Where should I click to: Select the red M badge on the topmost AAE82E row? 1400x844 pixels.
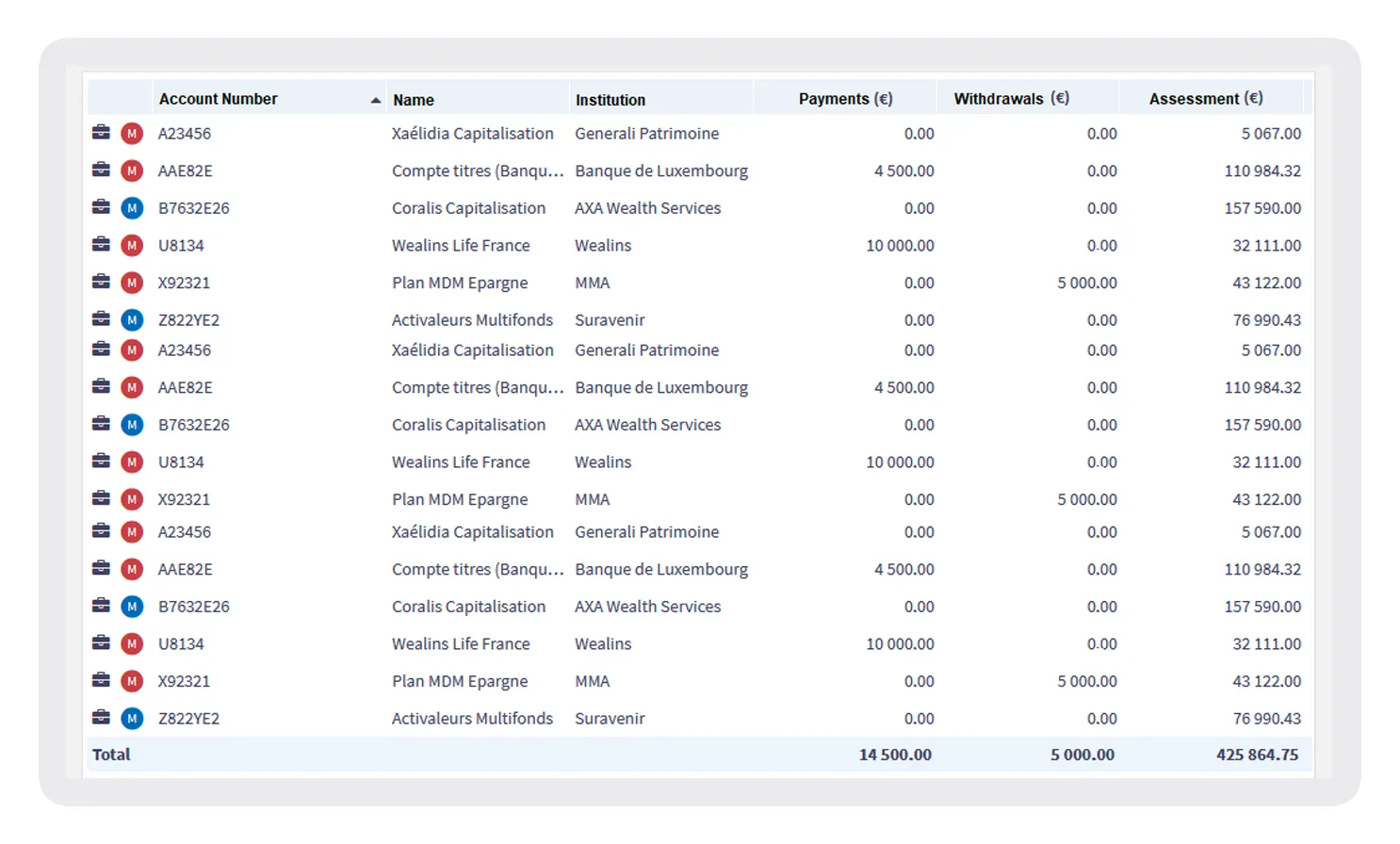pyautogui.click(x=132, y=171)
